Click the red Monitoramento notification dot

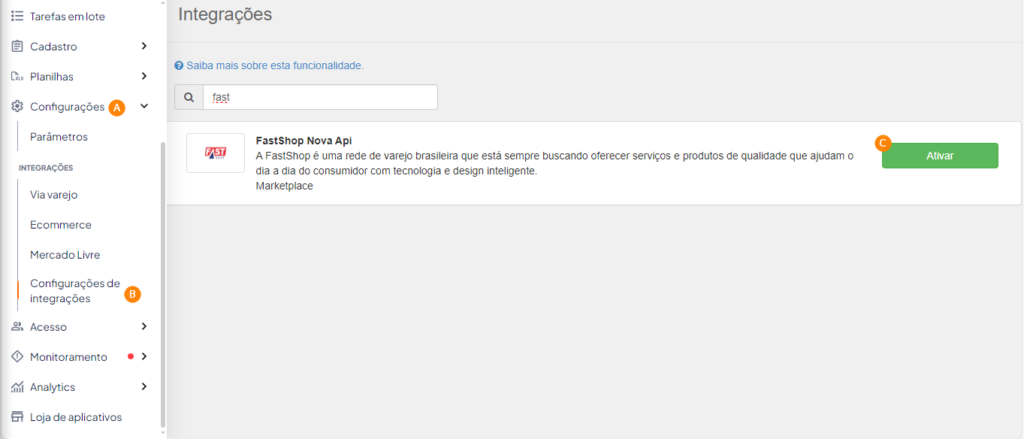pos(131,357)
